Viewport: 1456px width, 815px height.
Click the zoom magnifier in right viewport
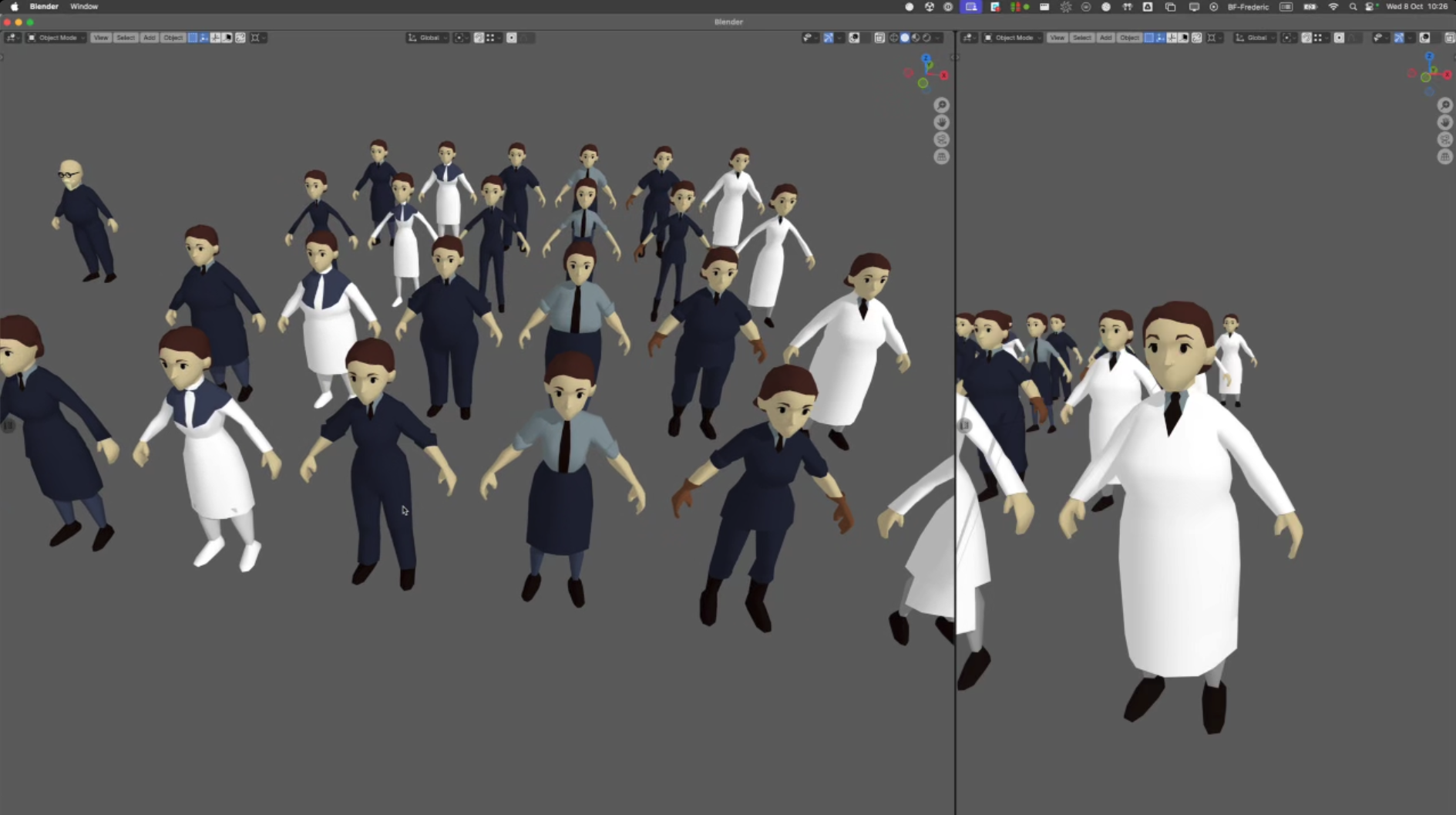(1444, 105)
